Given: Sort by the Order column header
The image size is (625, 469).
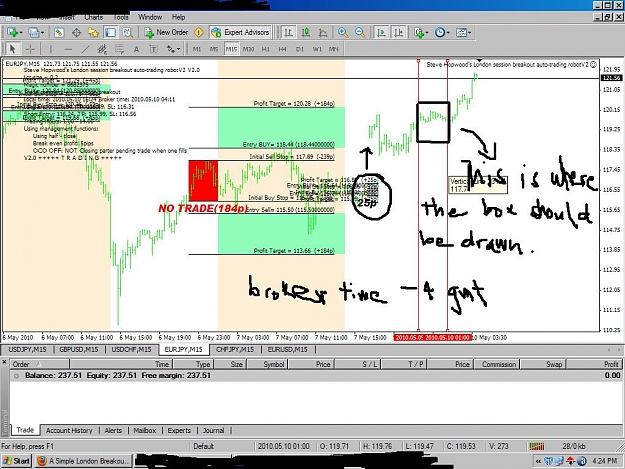Looking at the screenshot, I should pyautogui.click(x=39, y=364).
